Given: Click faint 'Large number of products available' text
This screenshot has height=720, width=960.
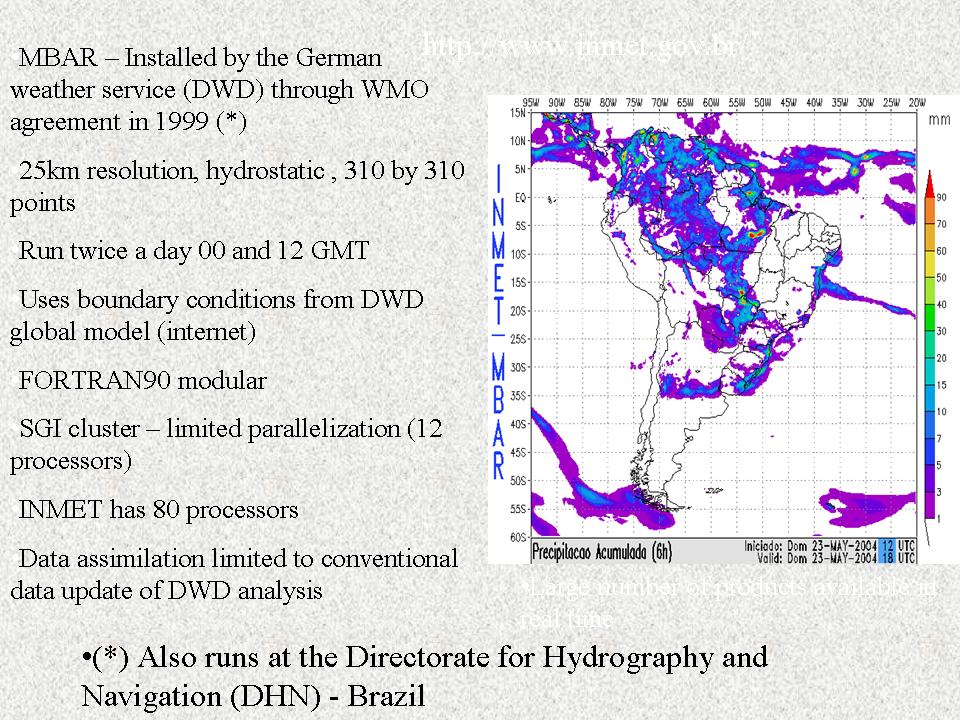Looking at the screenshot, I should click(x=729, y=587).
